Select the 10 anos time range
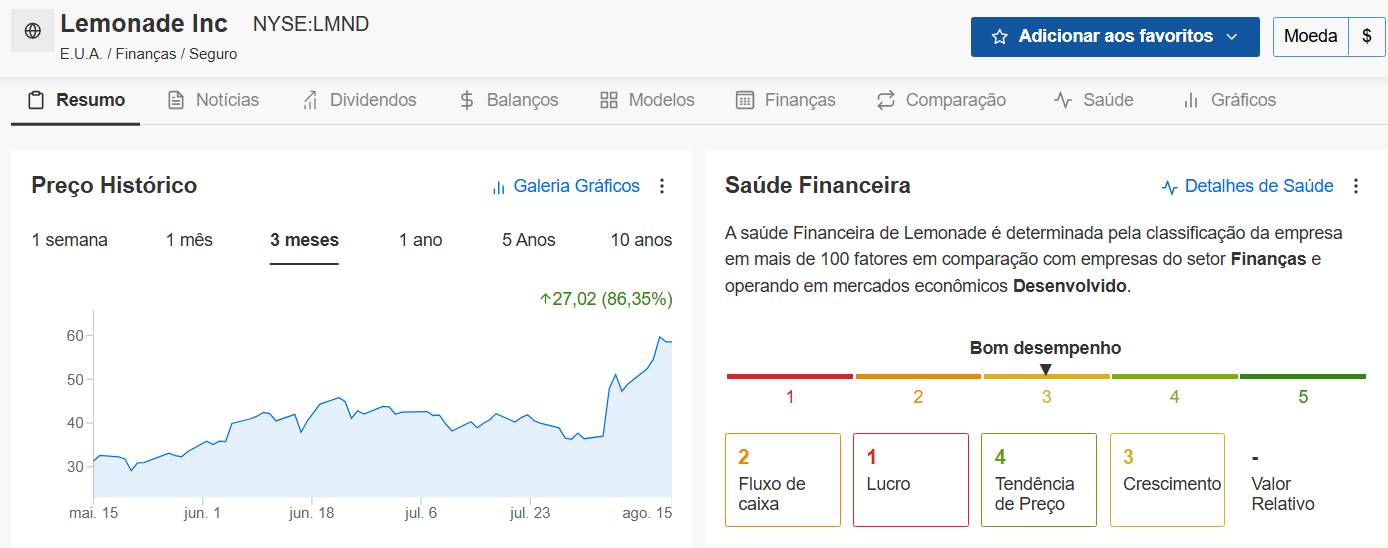 [x=641, y=240]
